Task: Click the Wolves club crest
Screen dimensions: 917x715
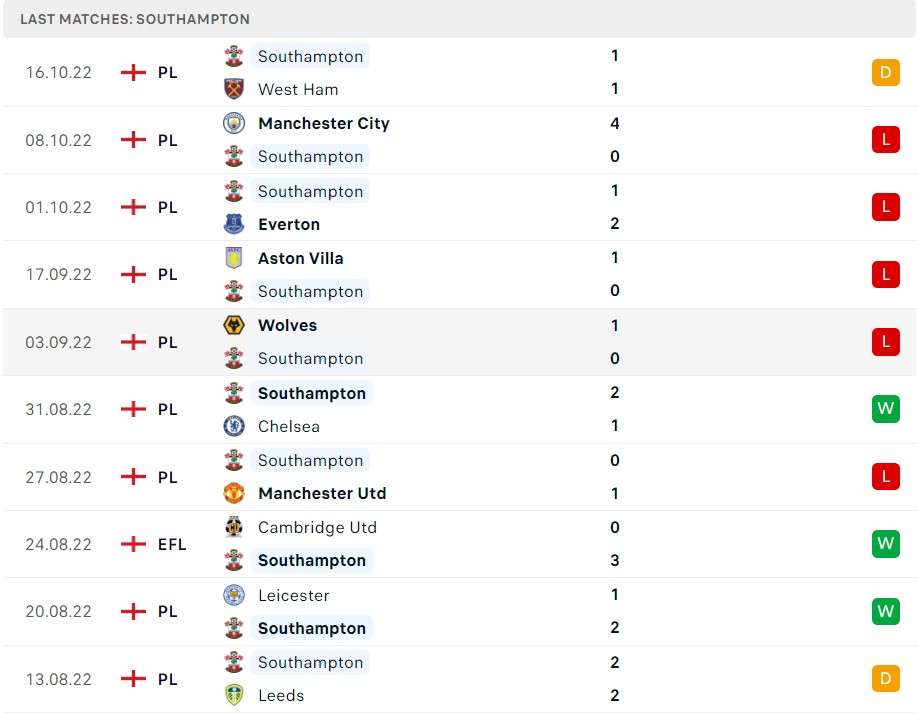Action: pyautogui.click(x=234, y=325)
